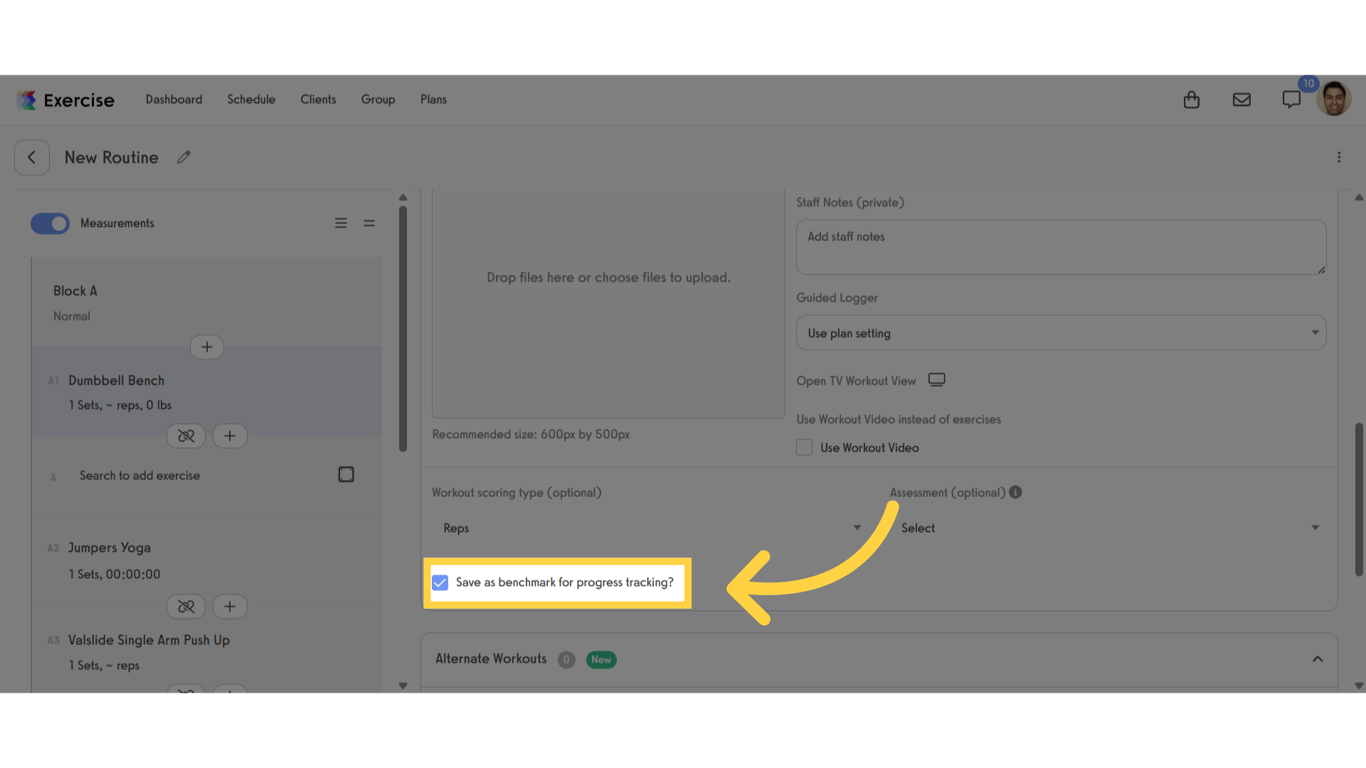Click the plus icon below Jumpers Yoga
This screenshot has width=1366, height=768.
(x=229, y=606)
